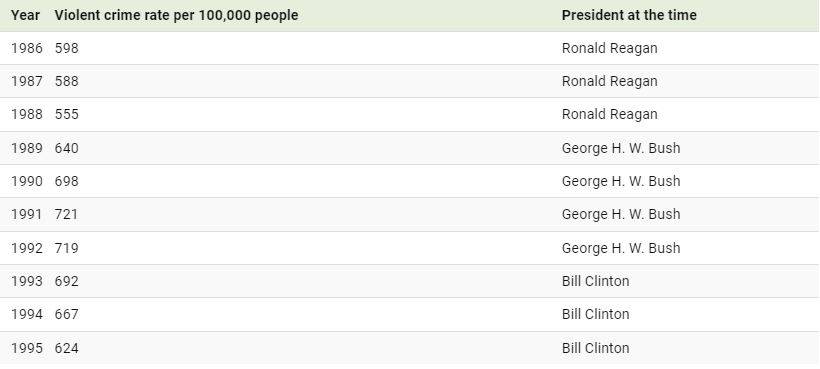Select the 1994 year cell
Viewport: 820px width, 369px height.
pos(27,314)
